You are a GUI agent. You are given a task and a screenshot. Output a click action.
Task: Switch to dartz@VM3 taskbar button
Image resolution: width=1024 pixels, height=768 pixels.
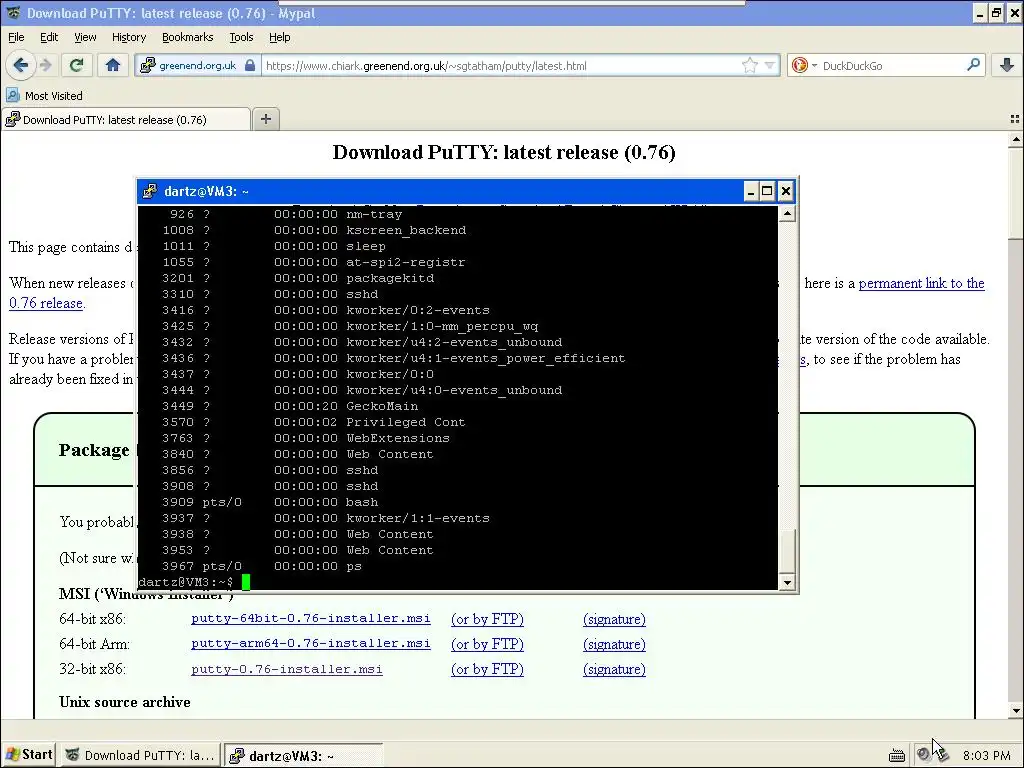click(x=303, y=756)
